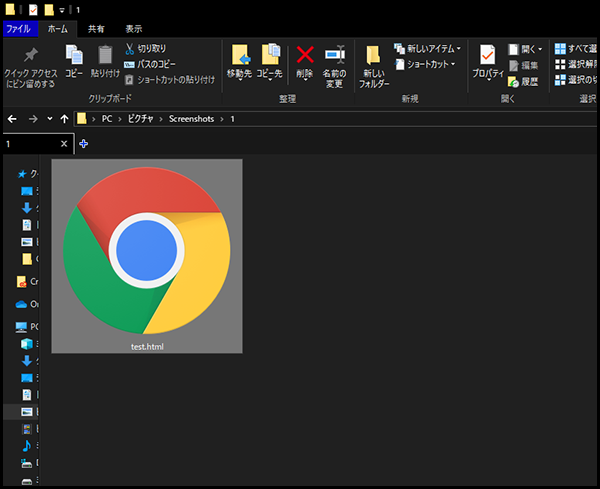Viewport: 600px width, 489px height.
Task: Click 名前の変更 (Rename) icon
Action: pos(334,56)
